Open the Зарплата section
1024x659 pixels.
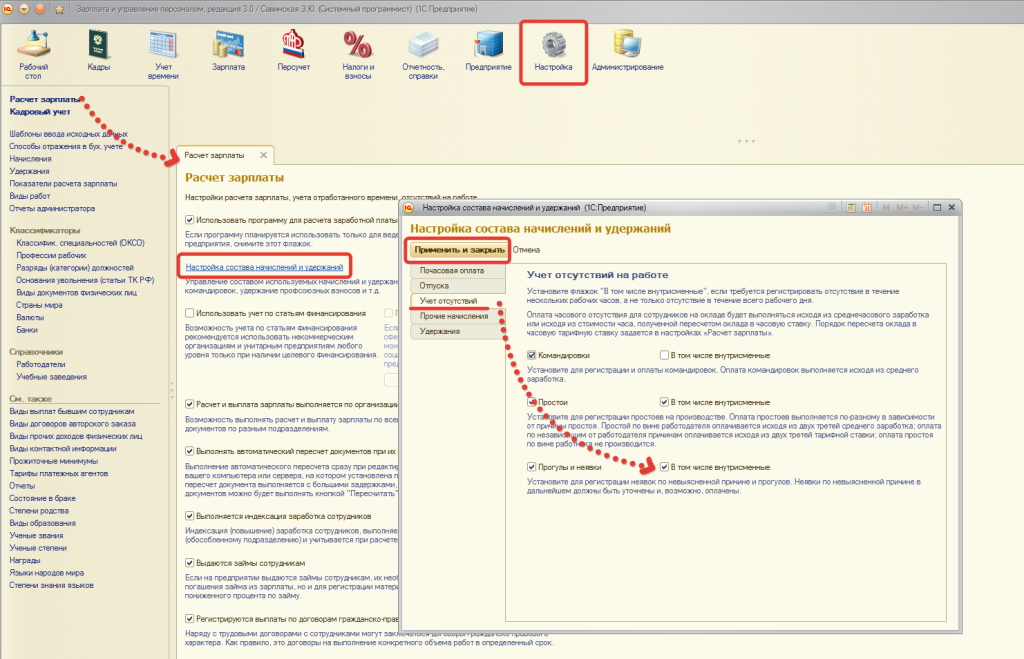click(x=228, y=51)
